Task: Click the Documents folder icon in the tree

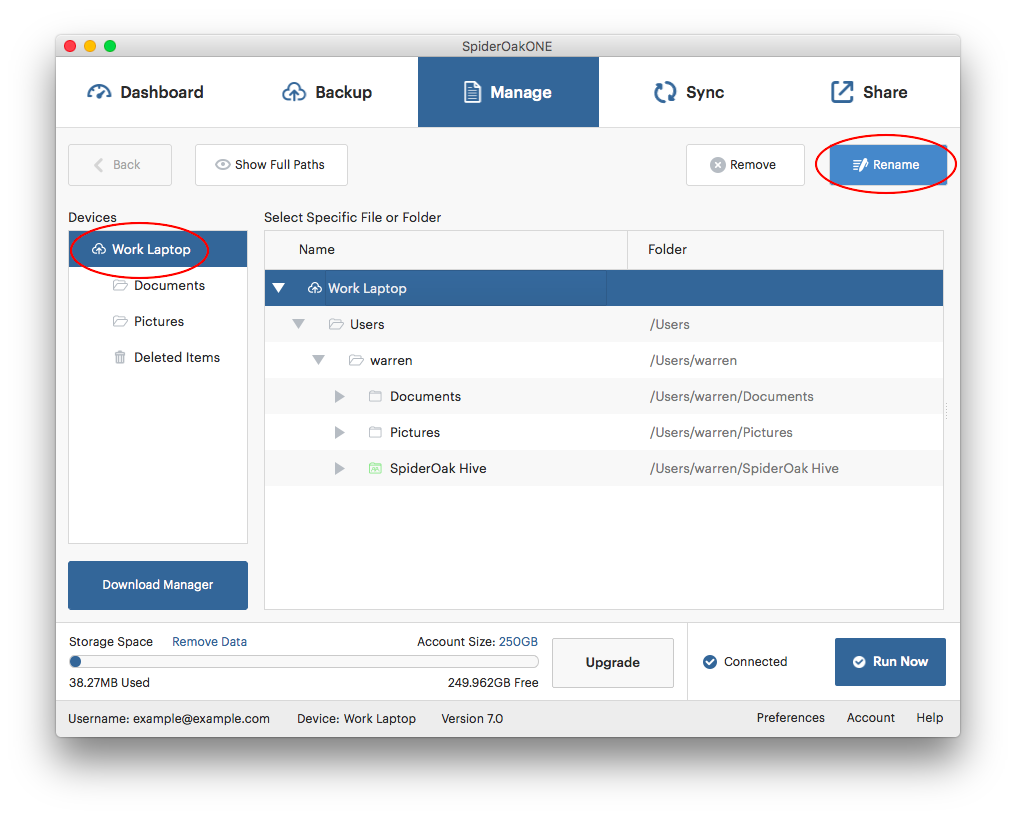Action: (375, 396)
